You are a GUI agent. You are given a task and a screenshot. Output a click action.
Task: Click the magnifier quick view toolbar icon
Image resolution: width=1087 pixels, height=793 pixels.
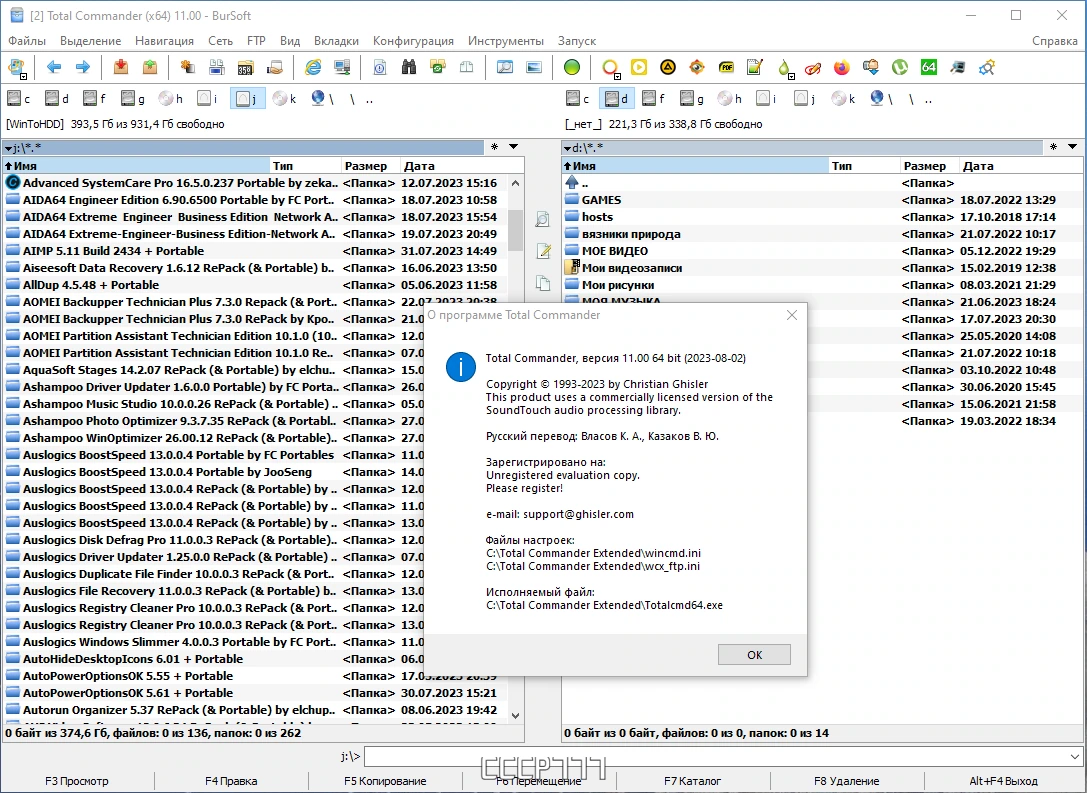[505, 67]
